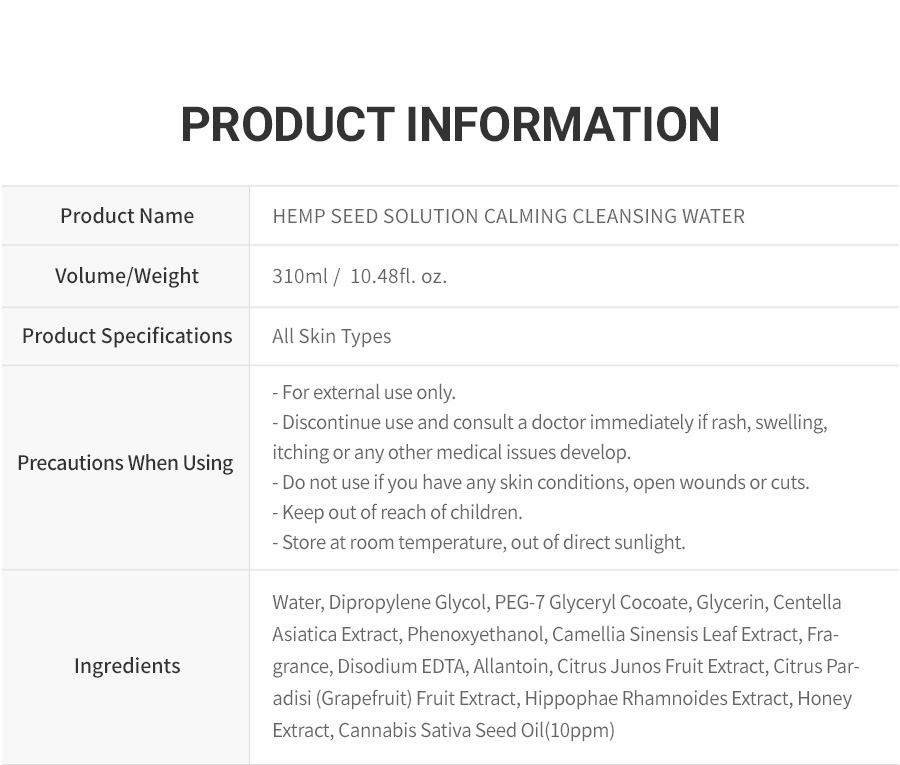Click the 'Asiatica Extract, Phenoxyethanol' ingredients line
The image size is (900, 765).
pyautogui.click(x=556, y=635)
